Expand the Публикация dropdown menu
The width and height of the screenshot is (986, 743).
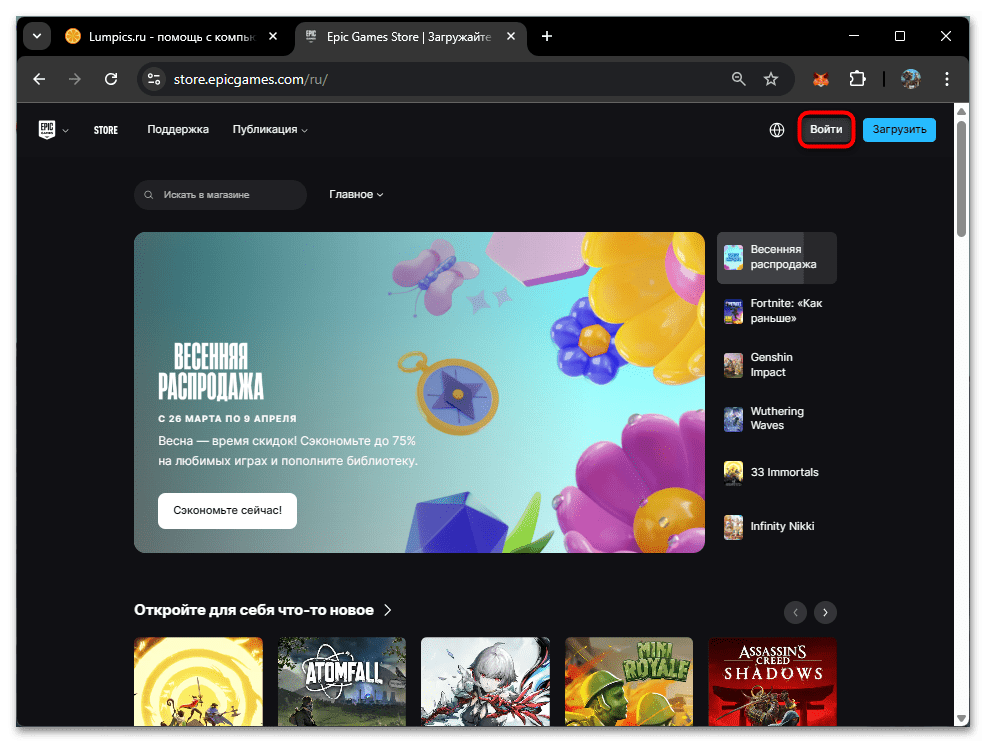[x=270, y=129]
